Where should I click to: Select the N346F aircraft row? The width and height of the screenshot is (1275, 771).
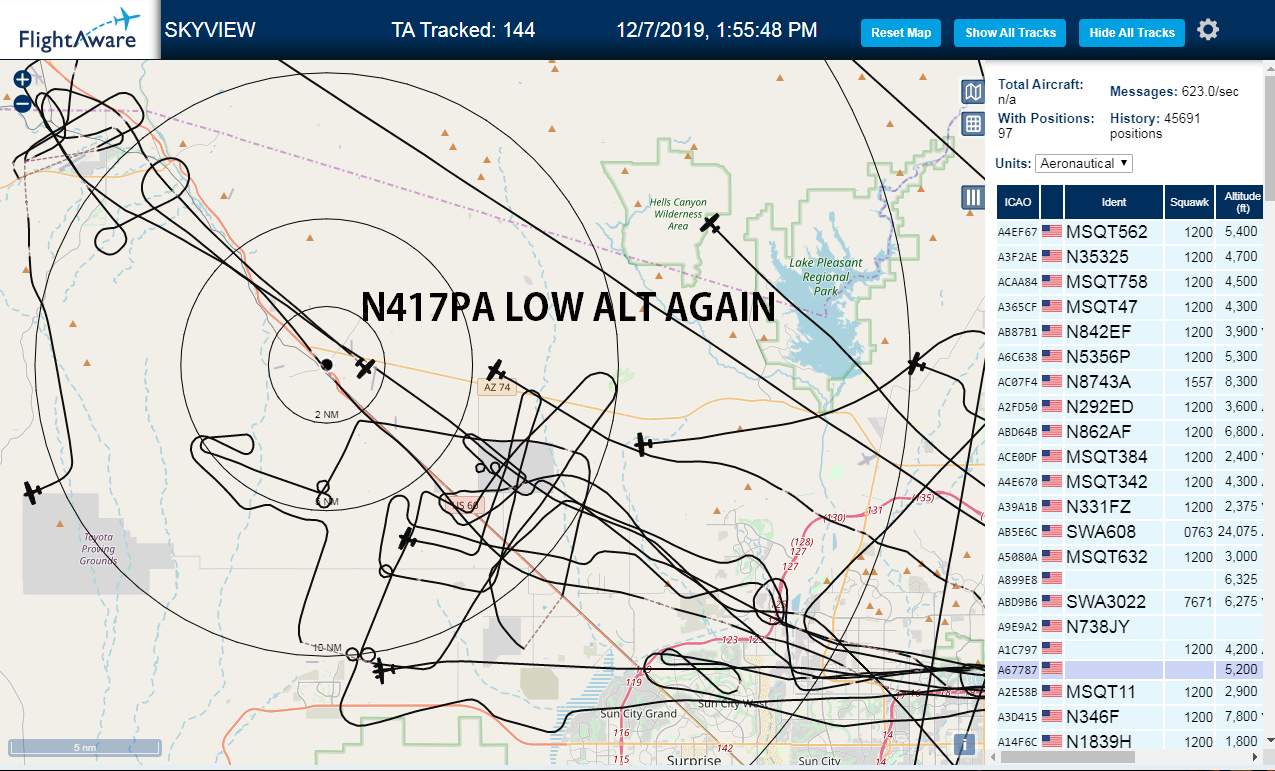point(1130,717)
